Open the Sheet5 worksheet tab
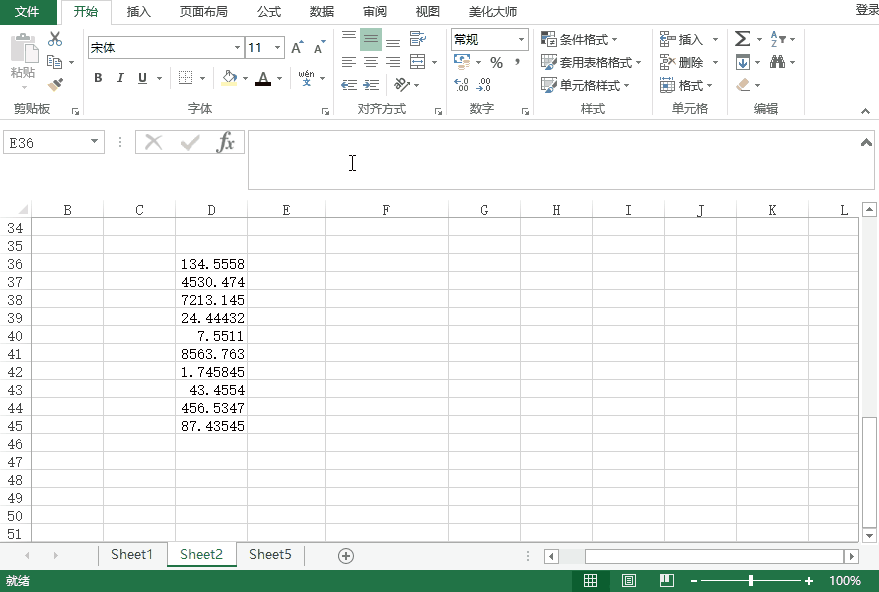 (x=270, y=554)
